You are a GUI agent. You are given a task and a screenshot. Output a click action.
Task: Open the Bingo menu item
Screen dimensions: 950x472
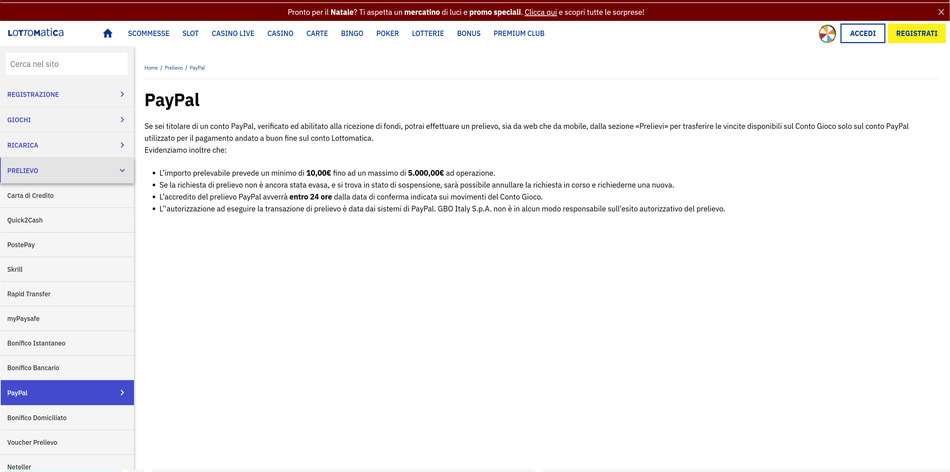tap(352, 33)
